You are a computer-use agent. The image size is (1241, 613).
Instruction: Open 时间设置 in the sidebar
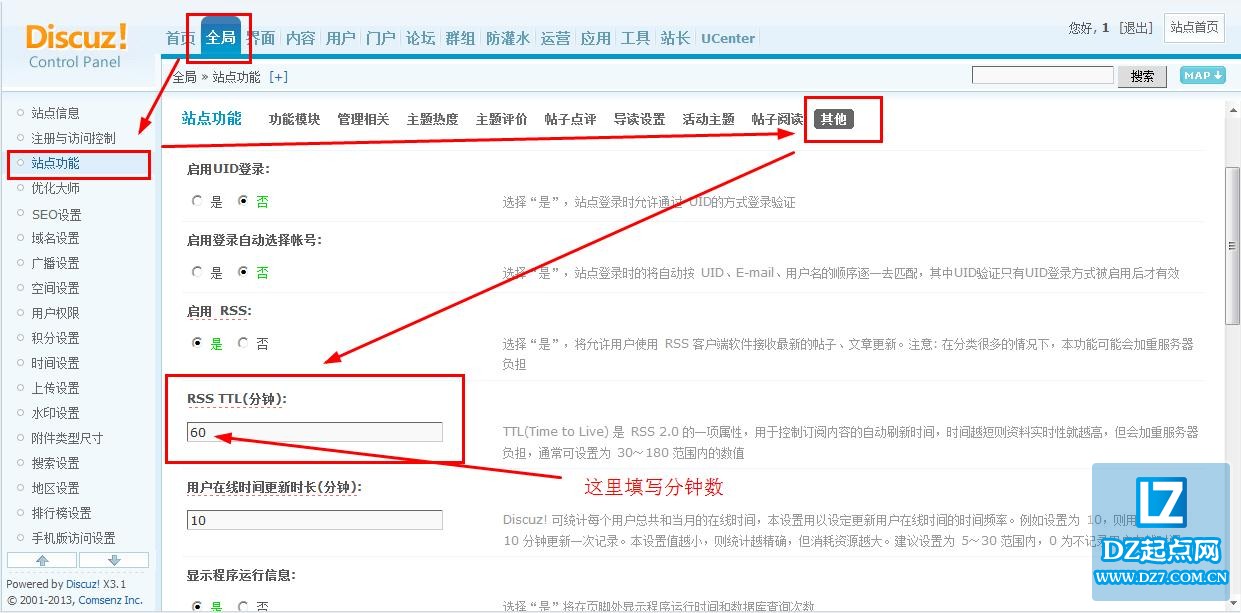click(55, 363)
